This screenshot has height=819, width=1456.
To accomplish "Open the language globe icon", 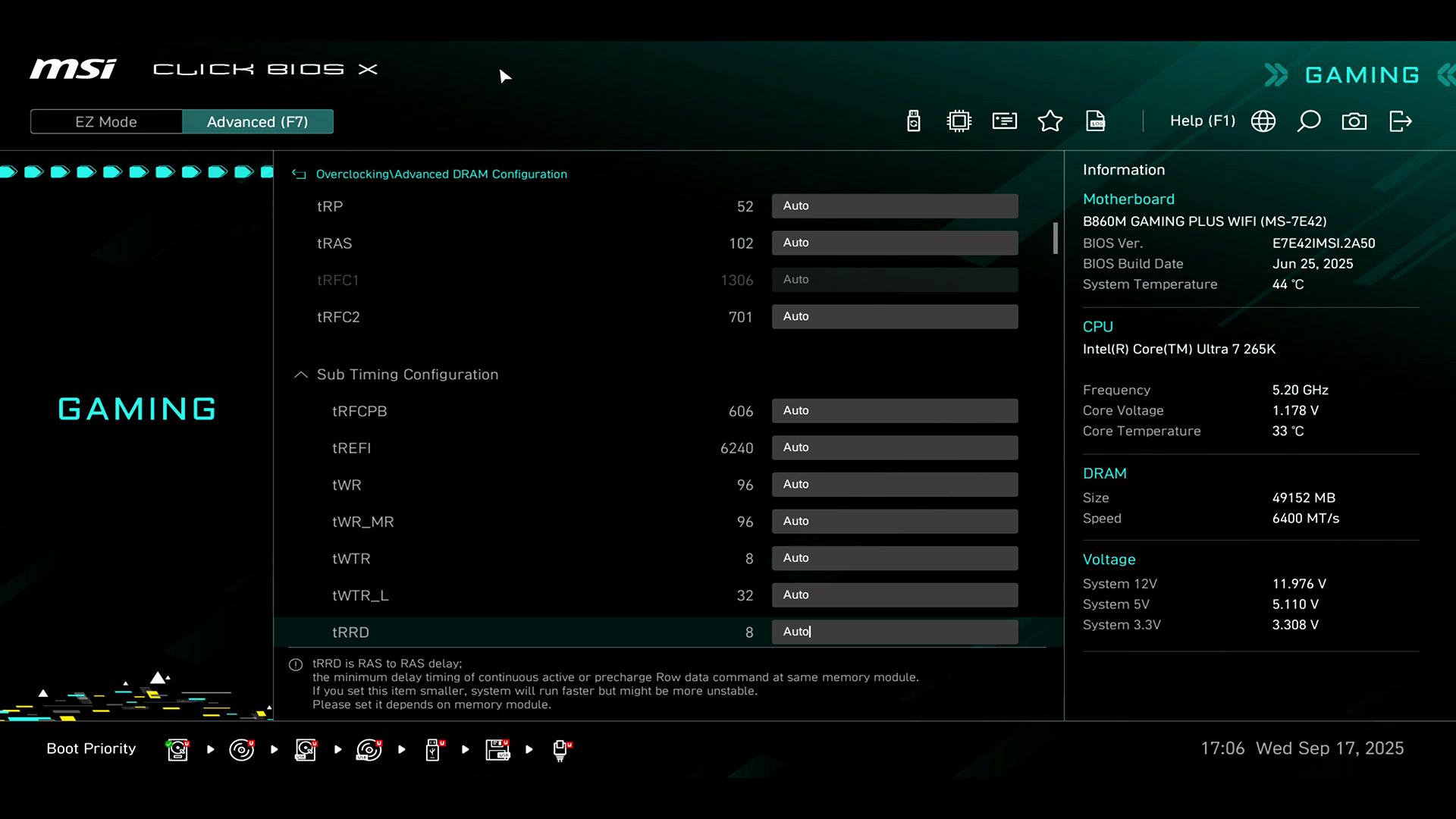I will point(1263,121).
